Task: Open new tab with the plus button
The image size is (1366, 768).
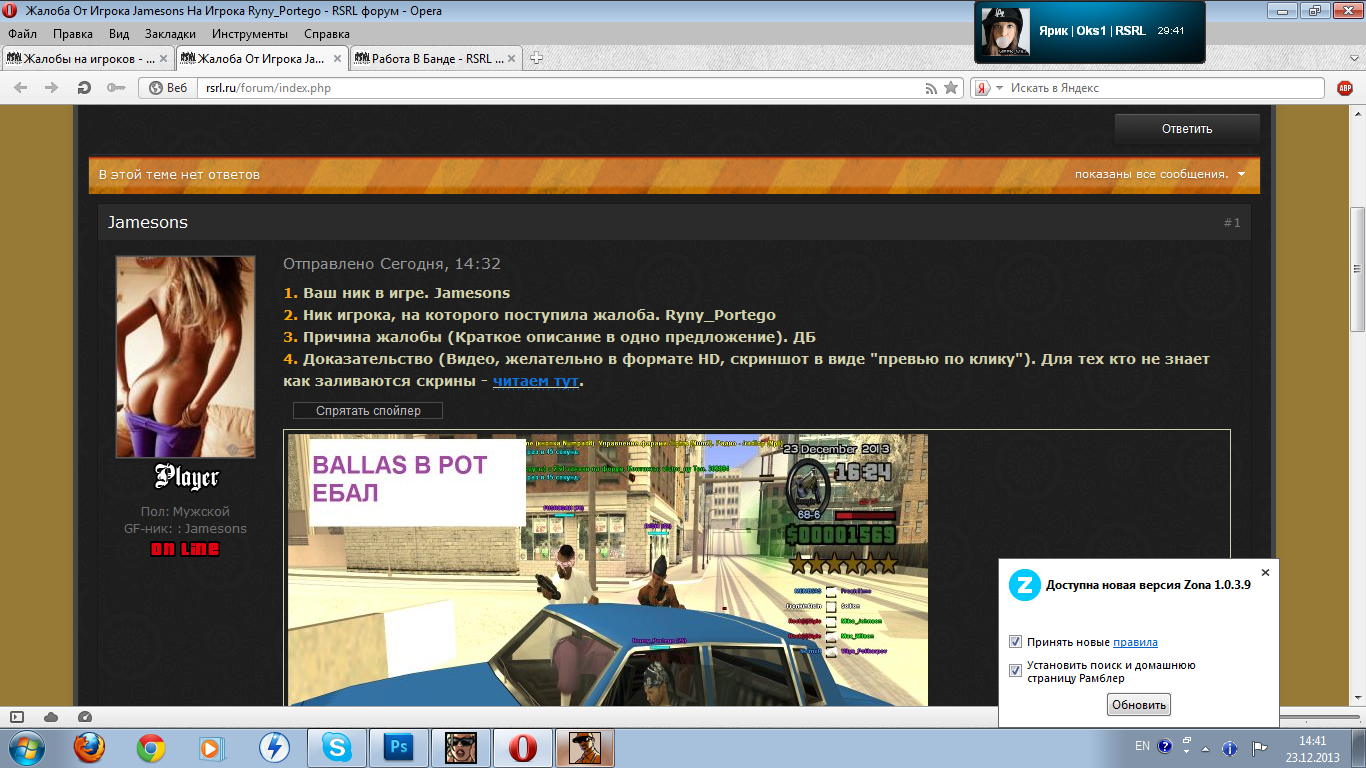Action: (536, 58)
